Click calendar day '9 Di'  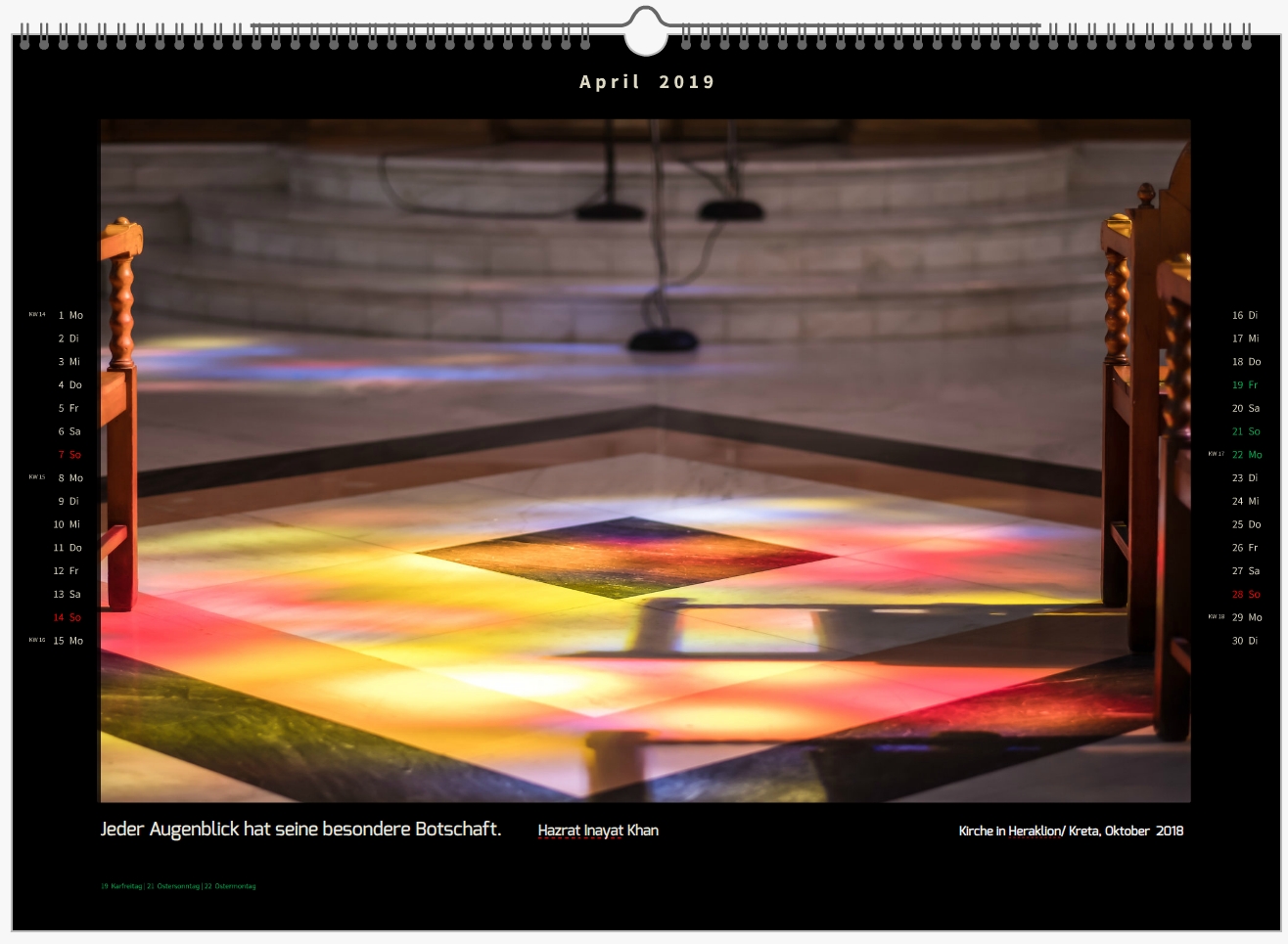69,501
